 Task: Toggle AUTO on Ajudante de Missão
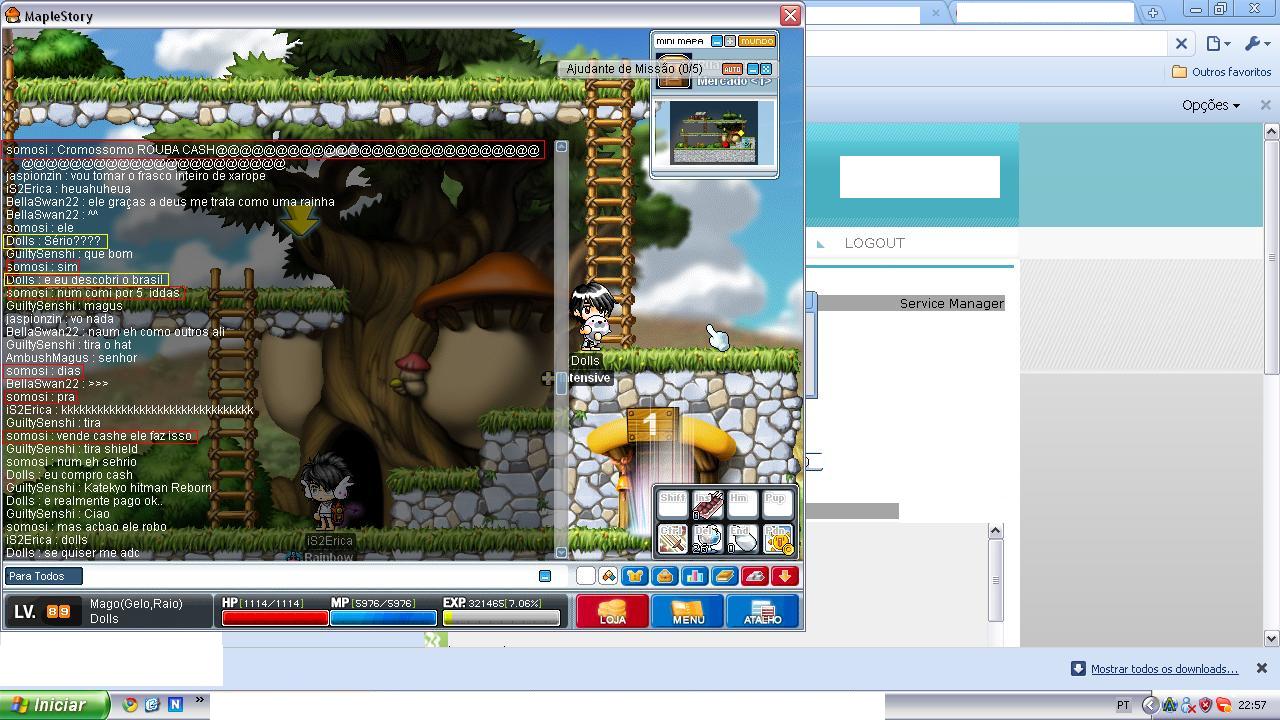[x=732, y=69]
